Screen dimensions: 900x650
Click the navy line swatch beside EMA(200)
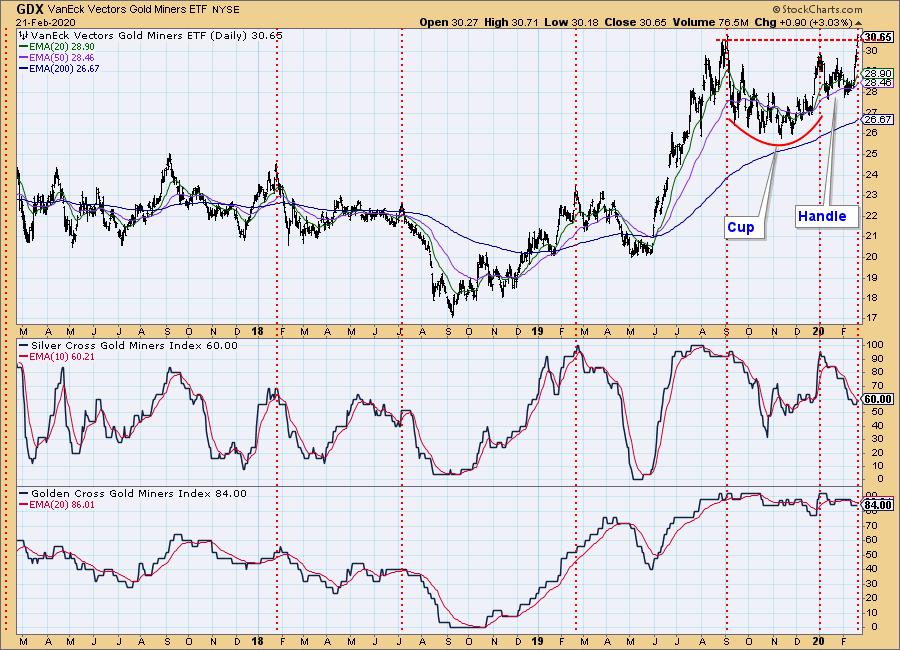tap(24, 68)
